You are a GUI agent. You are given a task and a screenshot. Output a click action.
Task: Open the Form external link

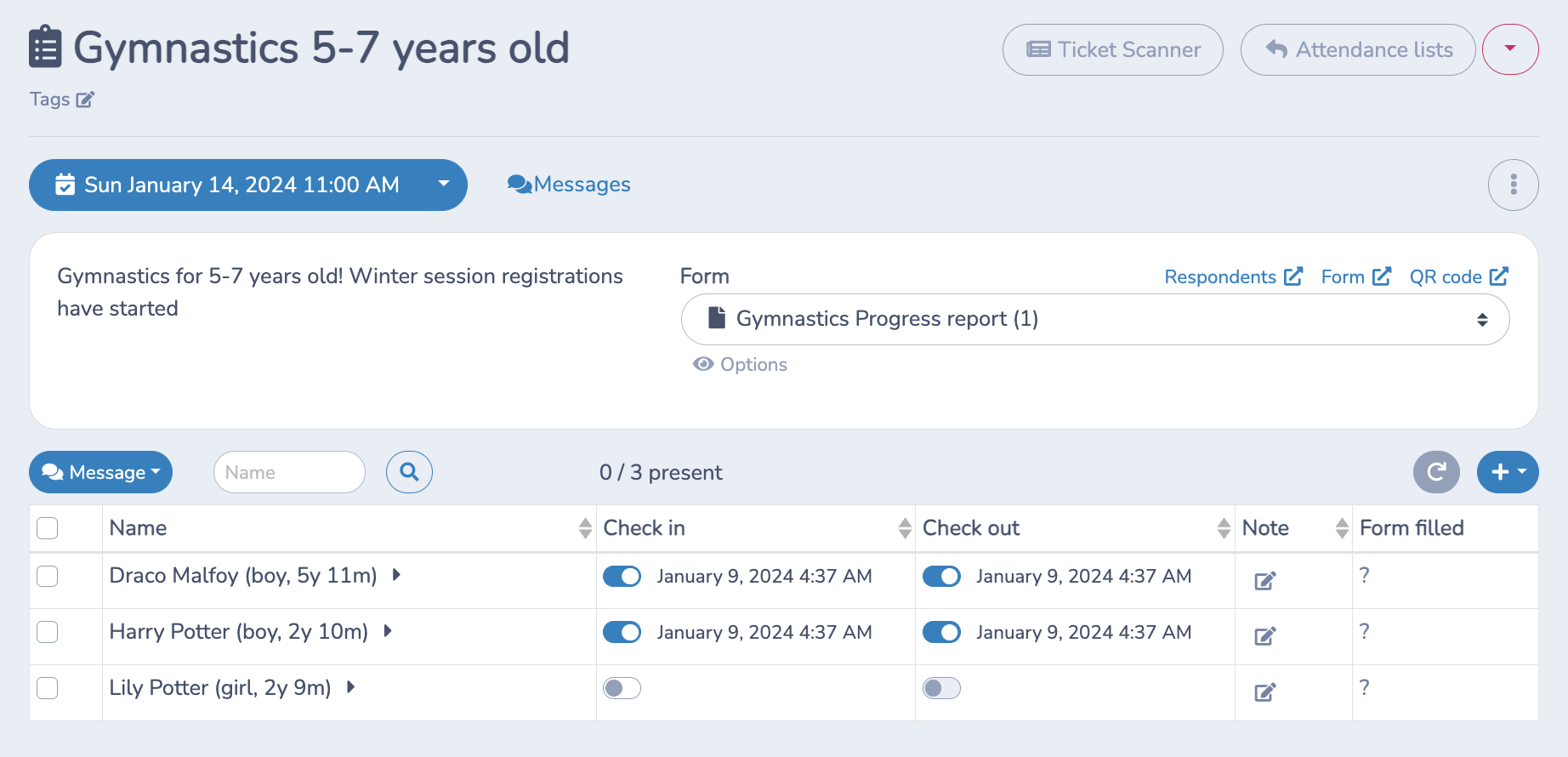click(1356, 276)
